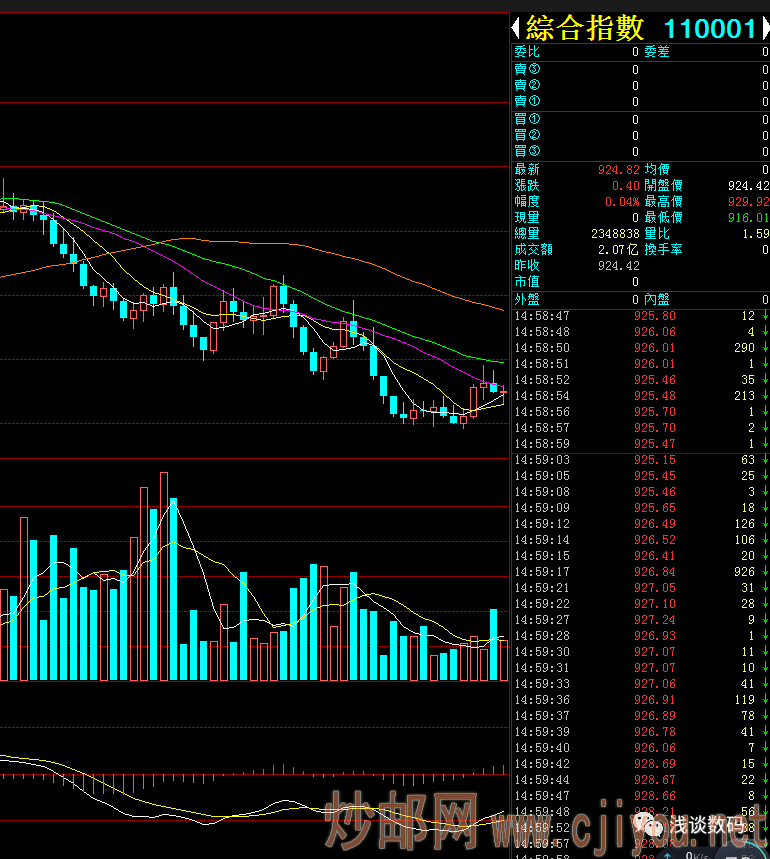This screenshot has height=859, width=770.
Task: Select the 總量 value 2348838
Action: [x=614, y=234]
